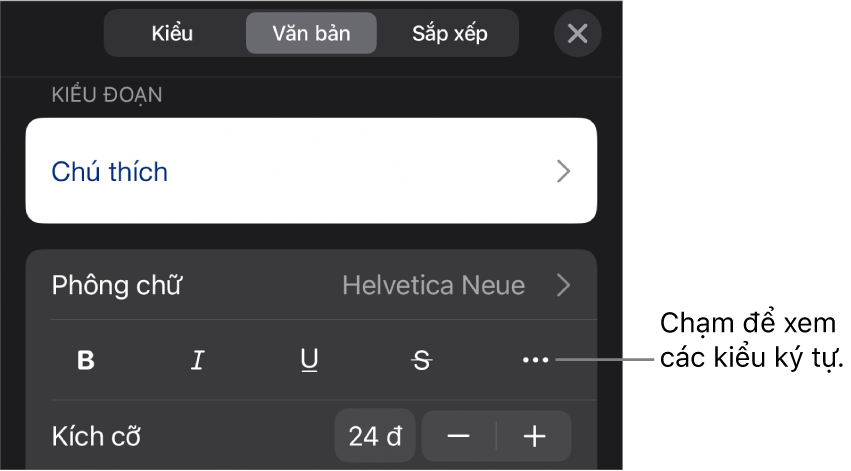The image size is (851, 471).
Task: Decrease font size with minus button
Action: click(459, 436)
